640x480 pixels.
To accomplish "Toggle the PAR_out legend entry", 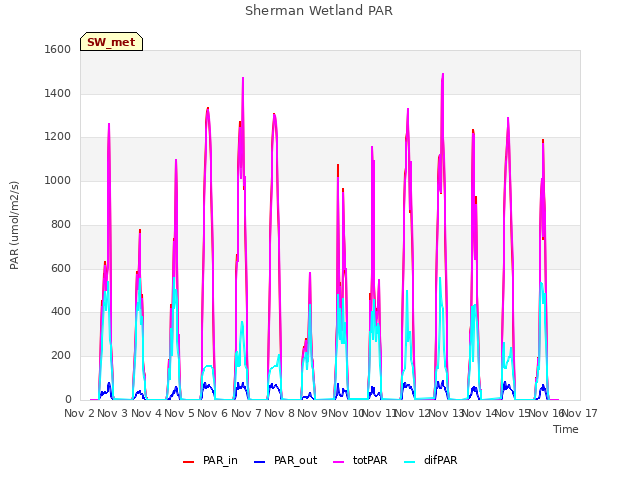I will pos(285,460).
